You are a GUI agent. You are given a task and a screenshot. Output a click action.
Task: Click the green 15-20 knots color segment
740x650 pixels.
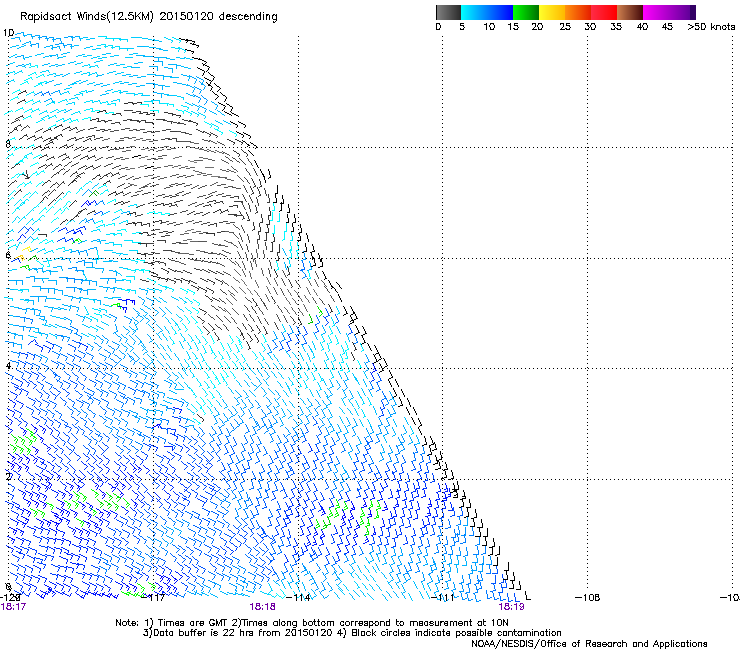tap(525, 12)
